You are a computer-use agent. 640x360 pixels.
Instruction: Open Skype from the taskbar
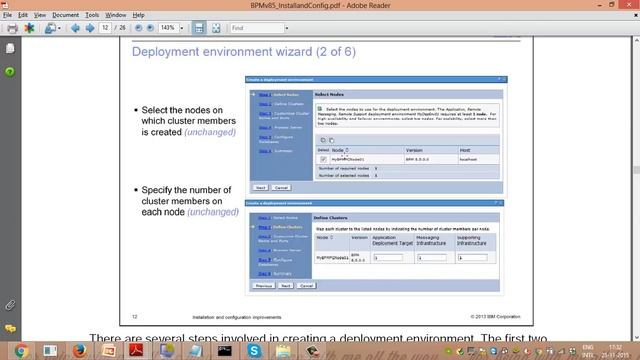pos(254,351)
